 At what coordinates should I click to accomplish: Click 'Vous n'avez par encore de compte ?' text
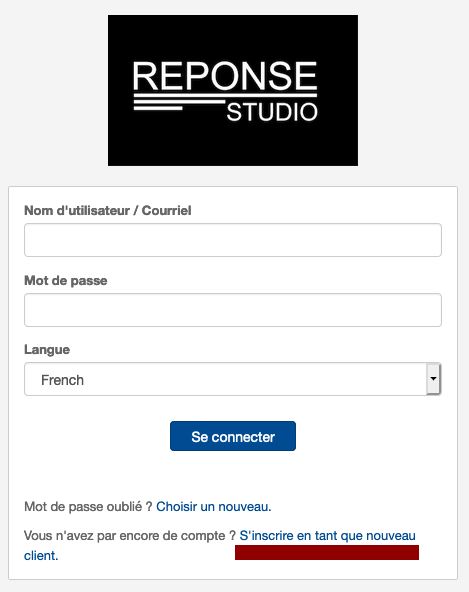(130, 535)
